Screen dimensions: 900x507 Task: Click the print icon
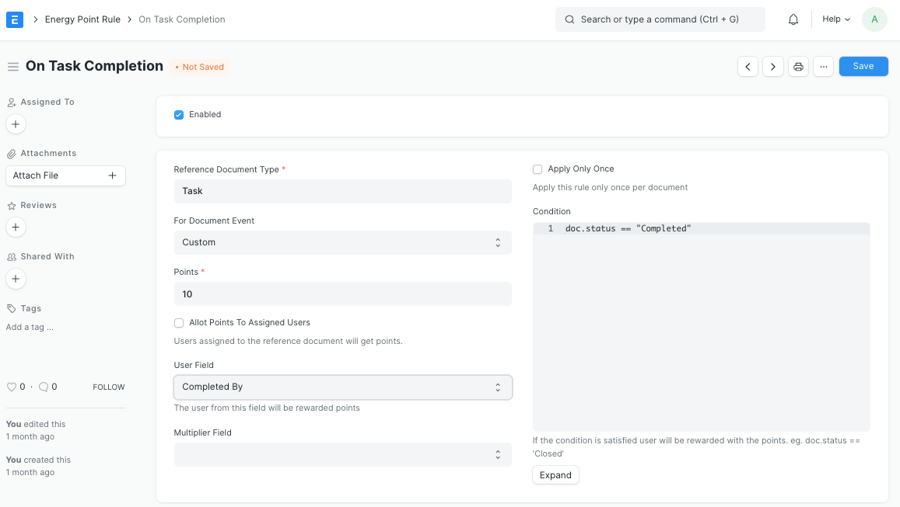(798, 67)
